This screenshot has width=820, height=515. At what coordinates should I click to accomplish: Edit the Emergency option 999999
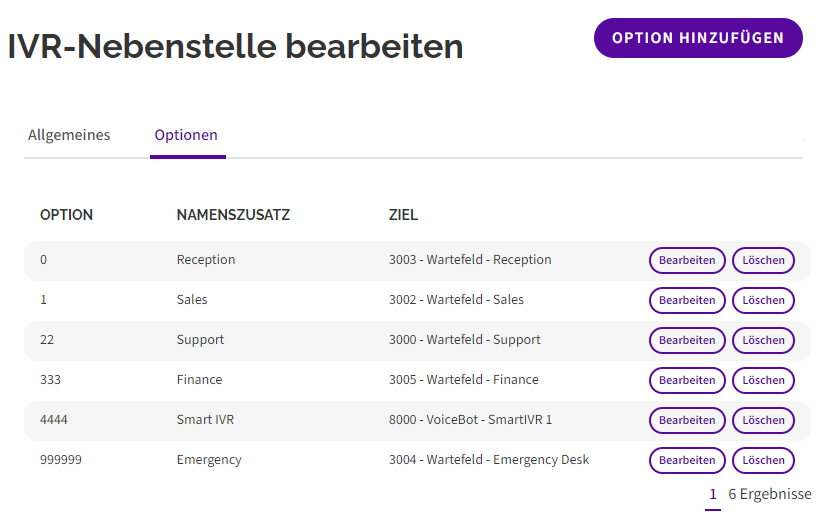pos(687,460)
